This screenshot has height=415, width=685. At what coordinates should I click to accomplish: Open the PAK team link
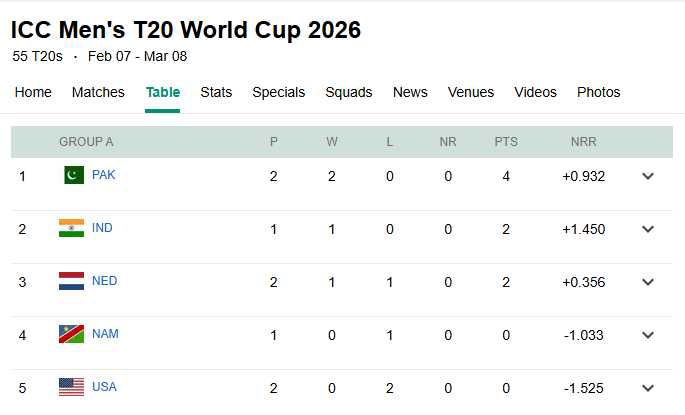[x=104, y=175]
